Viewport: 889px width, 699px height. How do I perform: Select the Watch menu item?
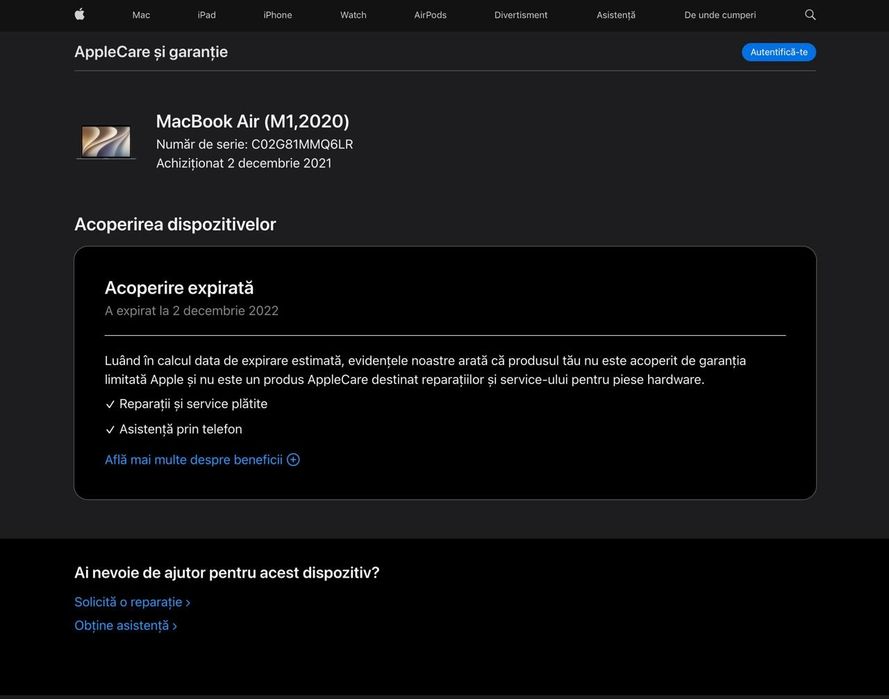(x=353, y=15)
